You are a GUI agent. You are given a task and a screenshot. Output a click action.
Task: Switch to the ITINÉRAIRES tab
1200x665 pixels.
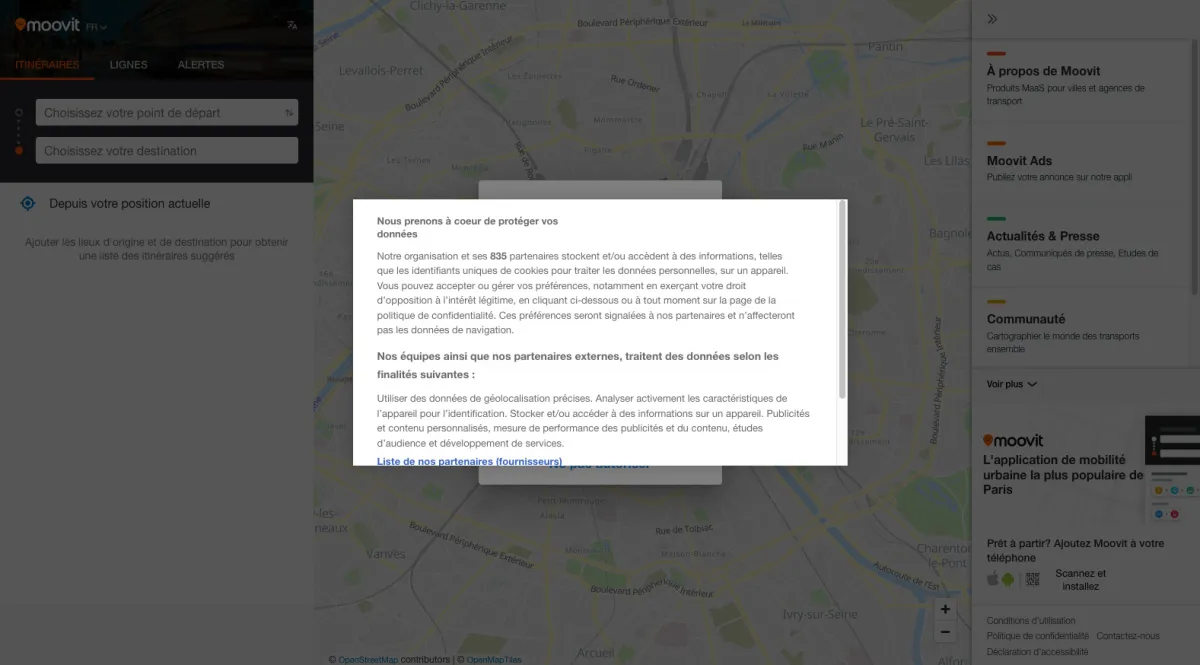click(47, 65)
